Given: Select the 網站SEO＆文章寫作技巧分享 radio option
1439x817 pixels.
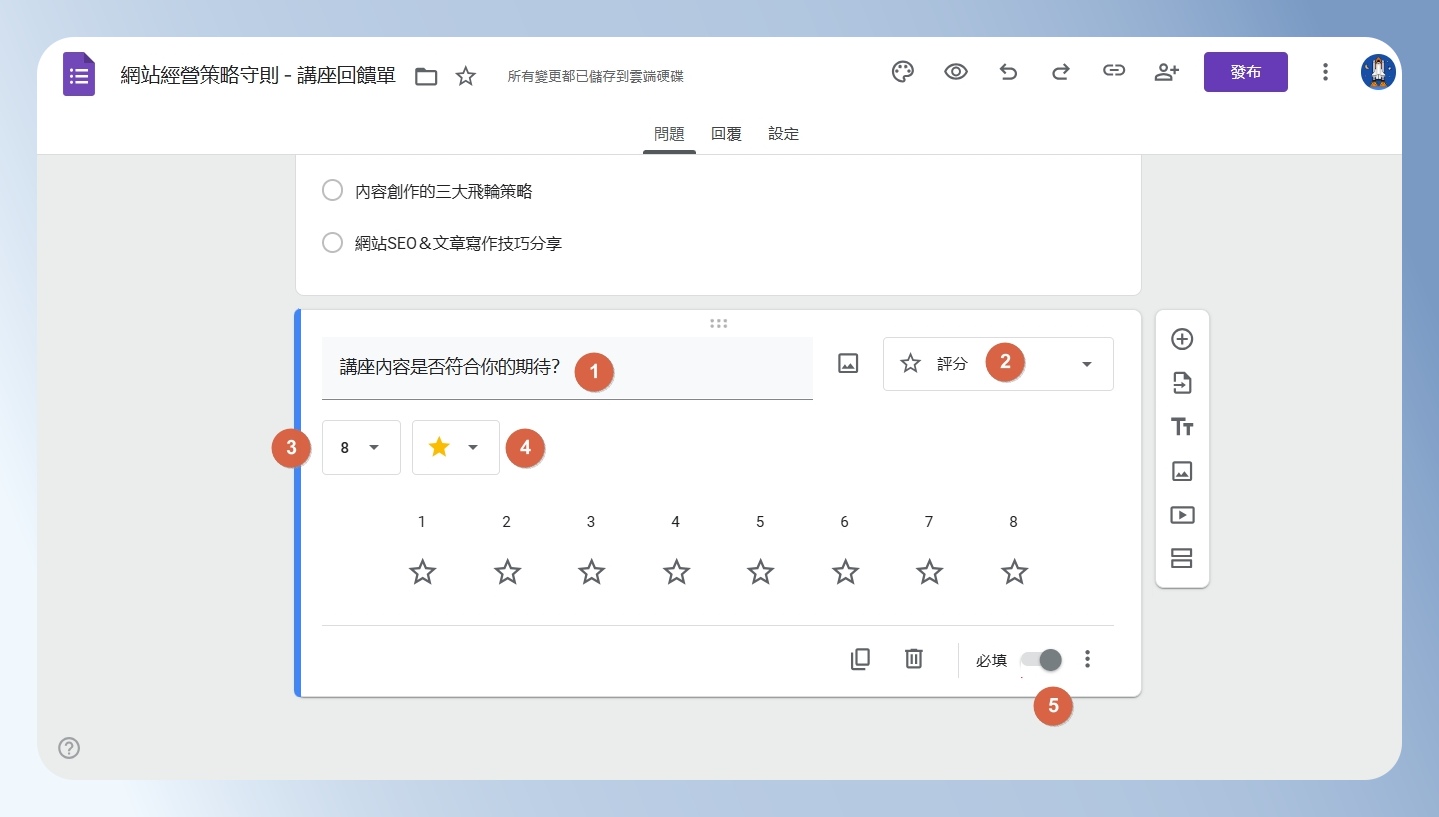Looking at the screenshot, I should click(333, 242).
